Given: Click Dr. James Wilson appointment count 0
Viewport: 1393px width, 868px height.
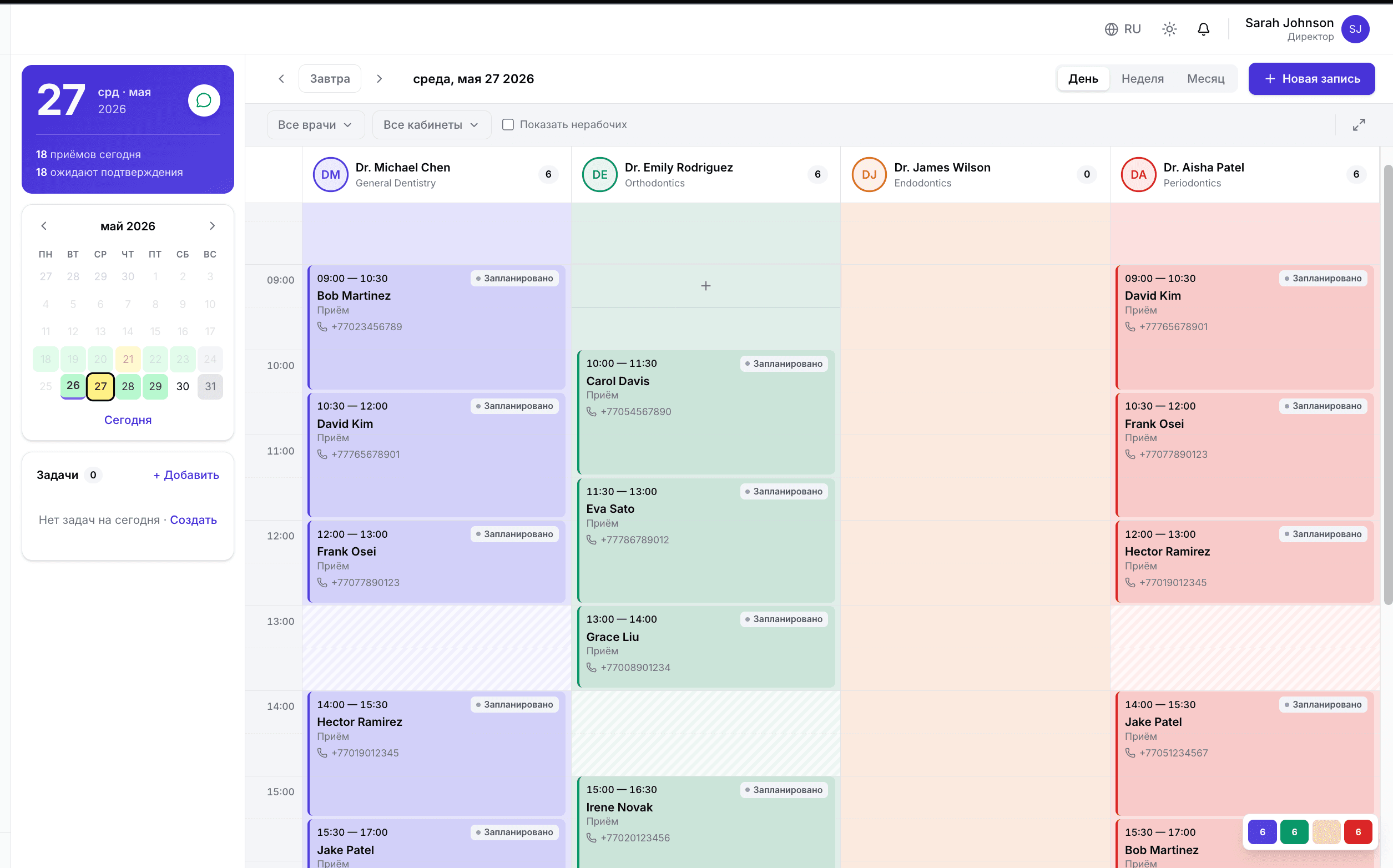Looking at the screenshot, I should click(1087, 174).
